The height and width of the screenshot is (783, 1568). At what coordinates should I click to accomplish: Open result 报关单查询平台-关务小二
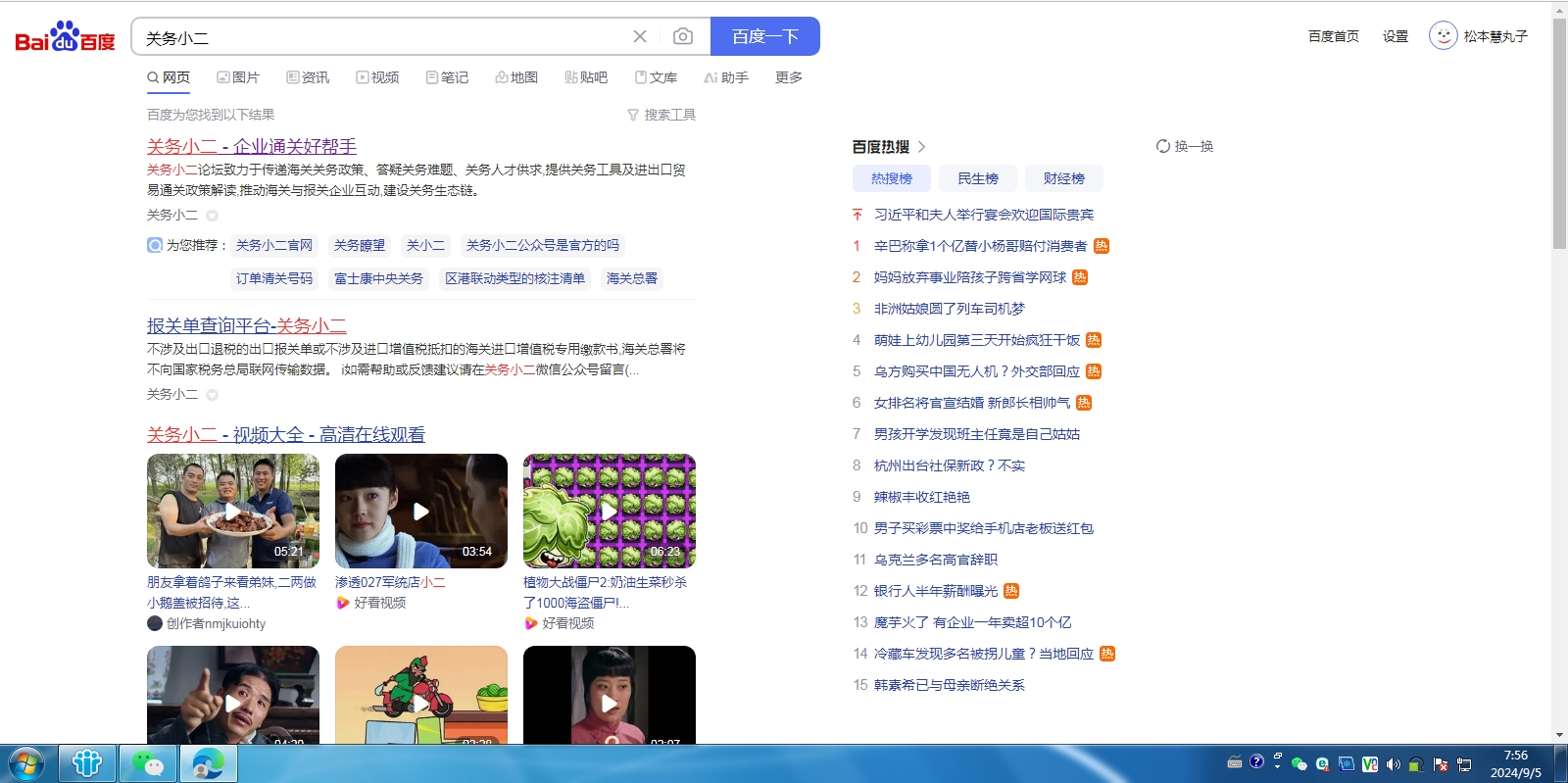coord(247,325)
